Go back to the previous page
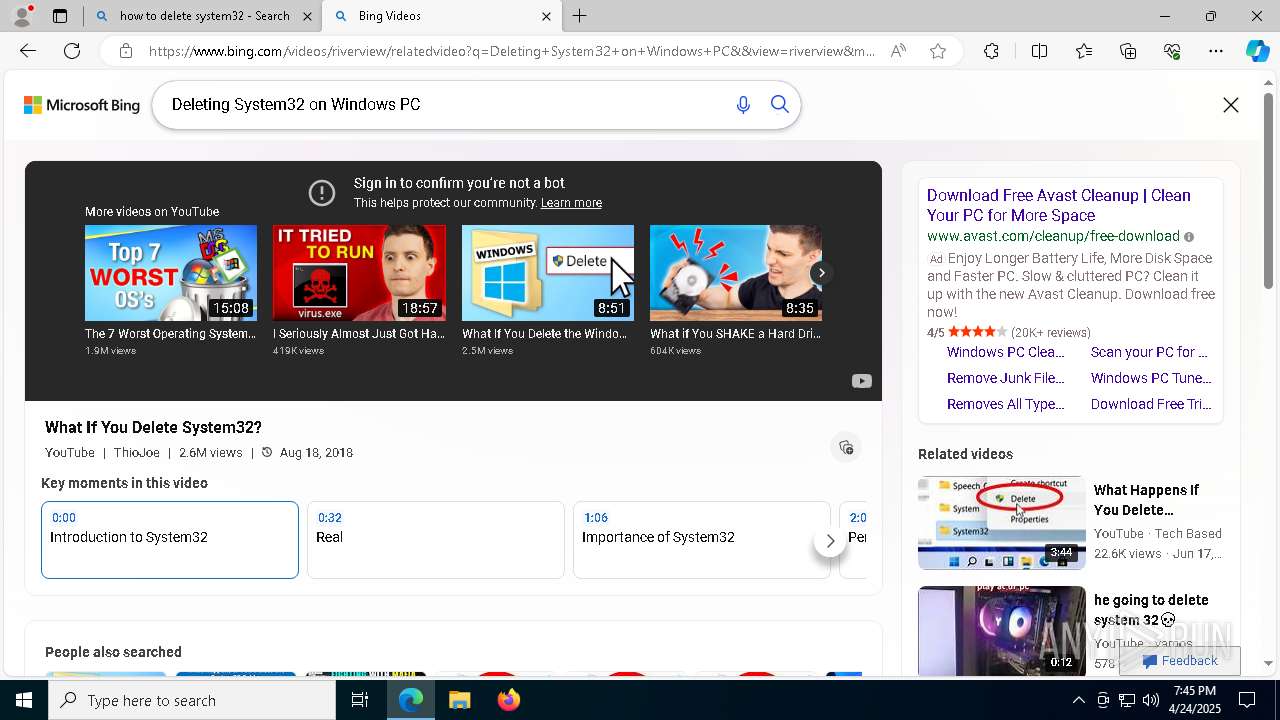The height and width of the screenshot is (720, 1280). pos(28,51)
